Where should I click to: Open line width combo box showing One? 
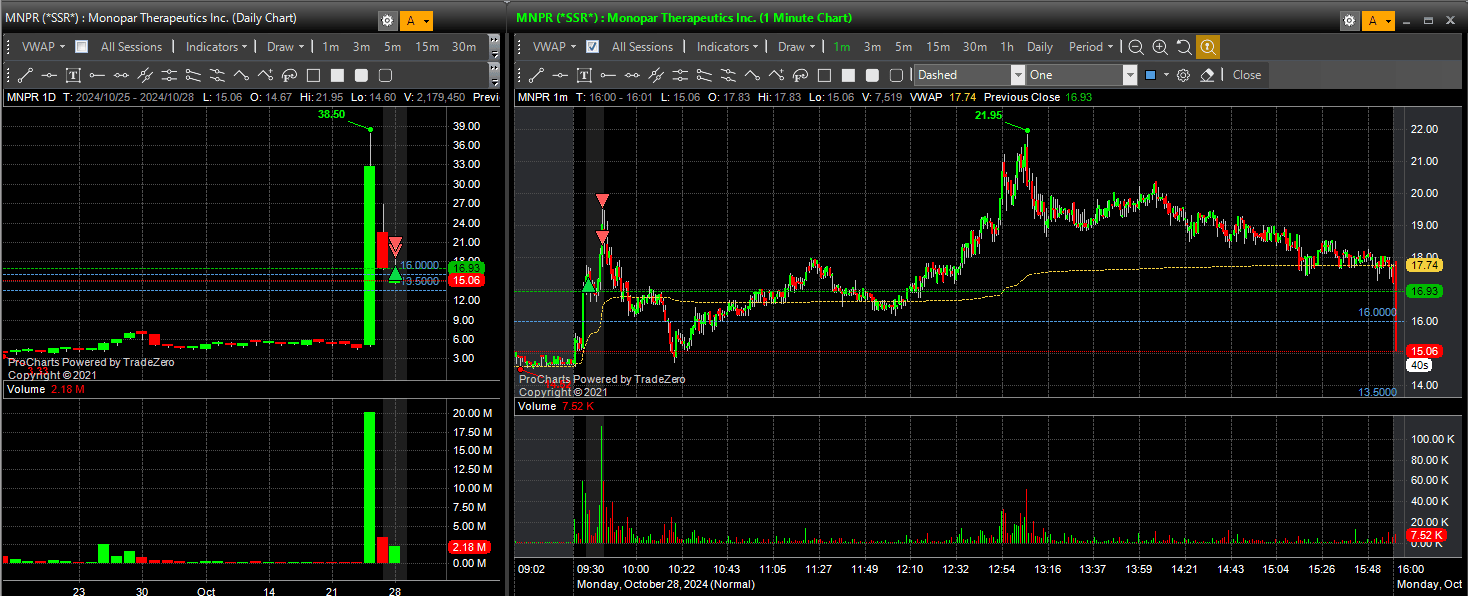(1082, 75)
